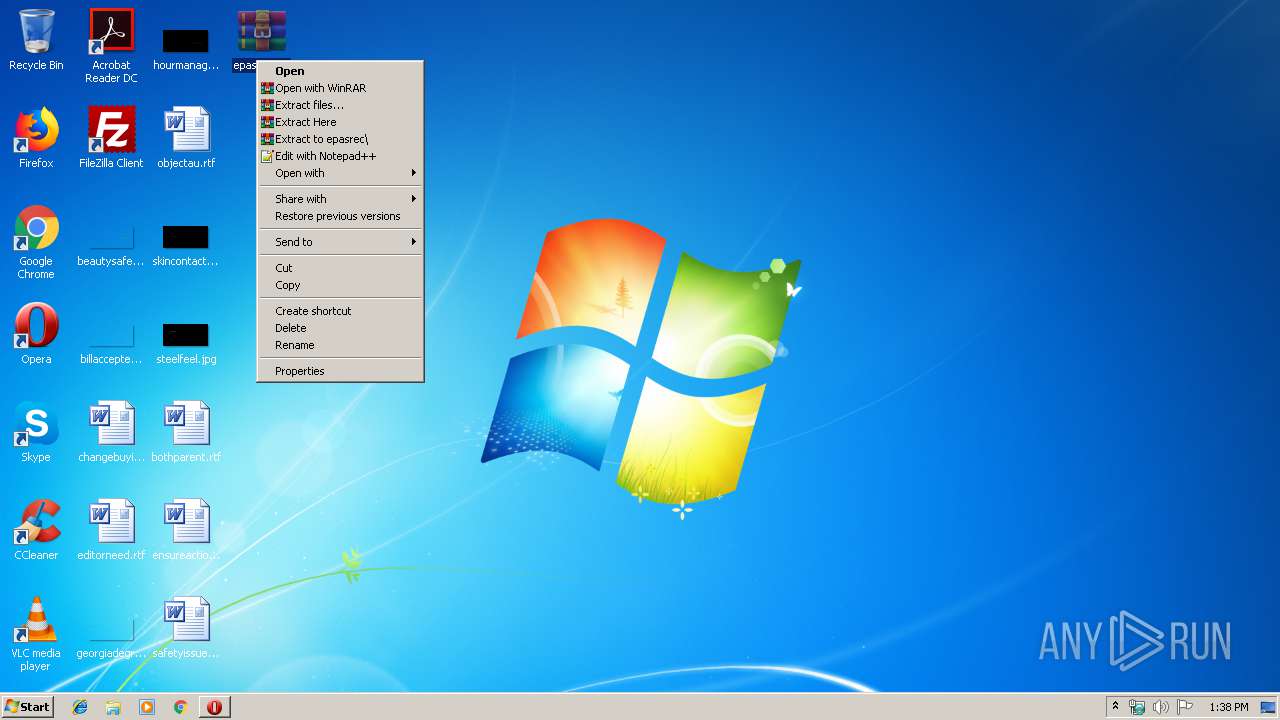The height and width of the screenshot is (720, 1280).
Task: Expand the Share with submenu
Action: [340, 199]
